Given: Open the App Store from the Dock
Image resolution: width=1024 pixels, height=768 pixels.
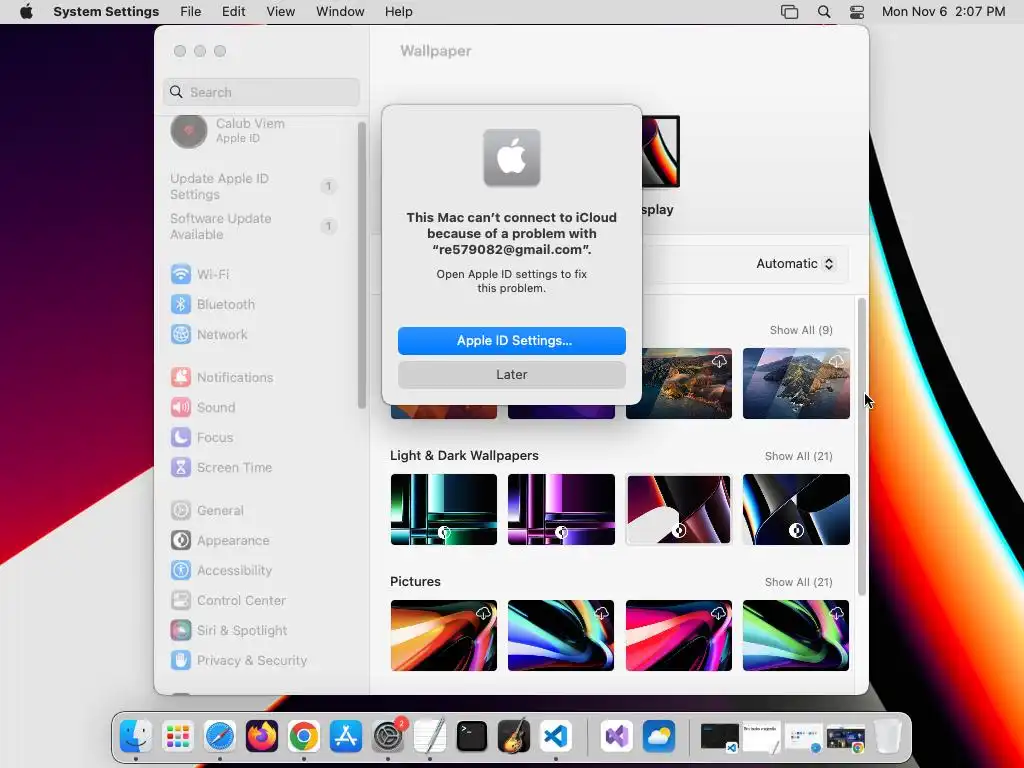Looking at the screenshot, I should (x=345, y=737).
